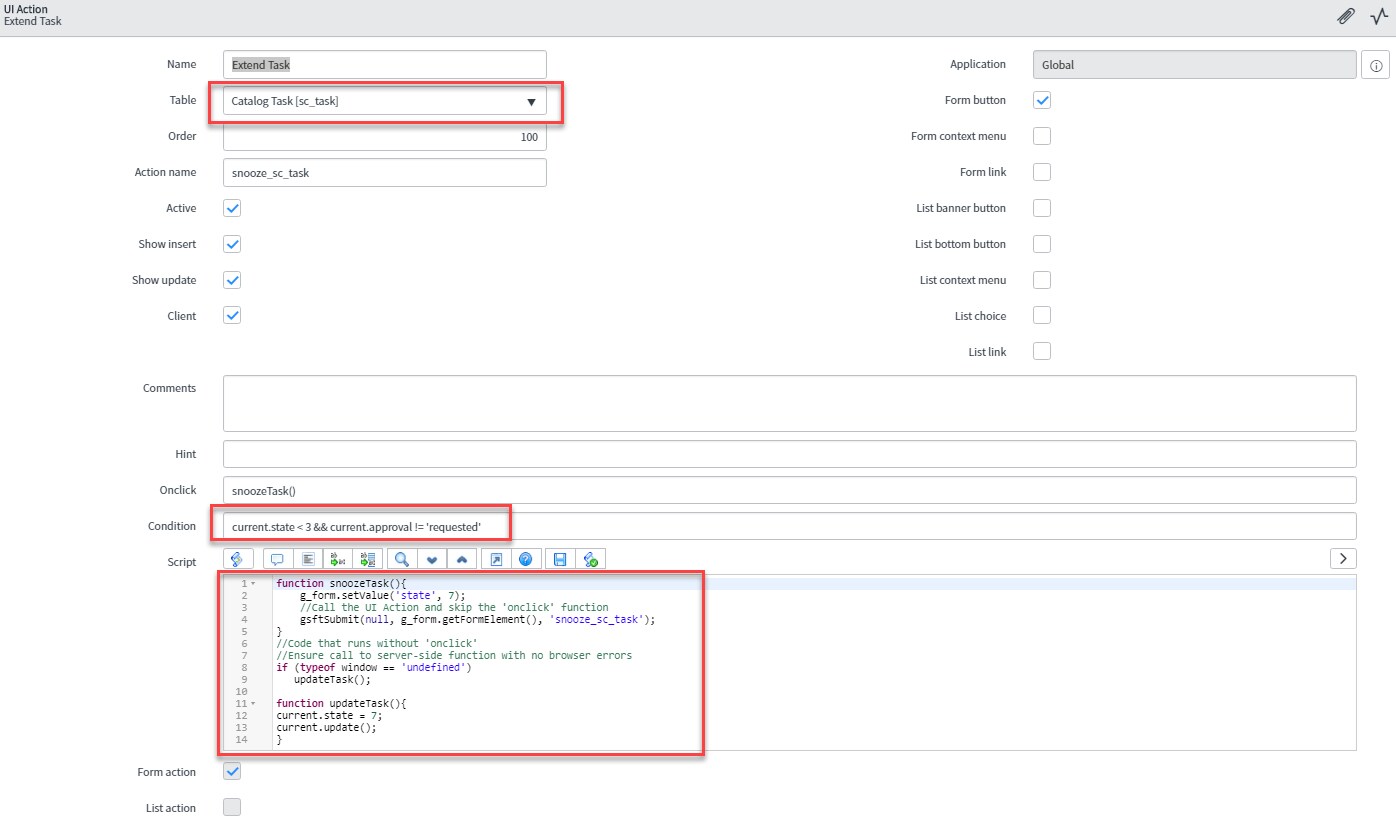This screenshot has width=1396, height=816.
Task: Enable the List choice checkbox
Action: click(1042, 316)
